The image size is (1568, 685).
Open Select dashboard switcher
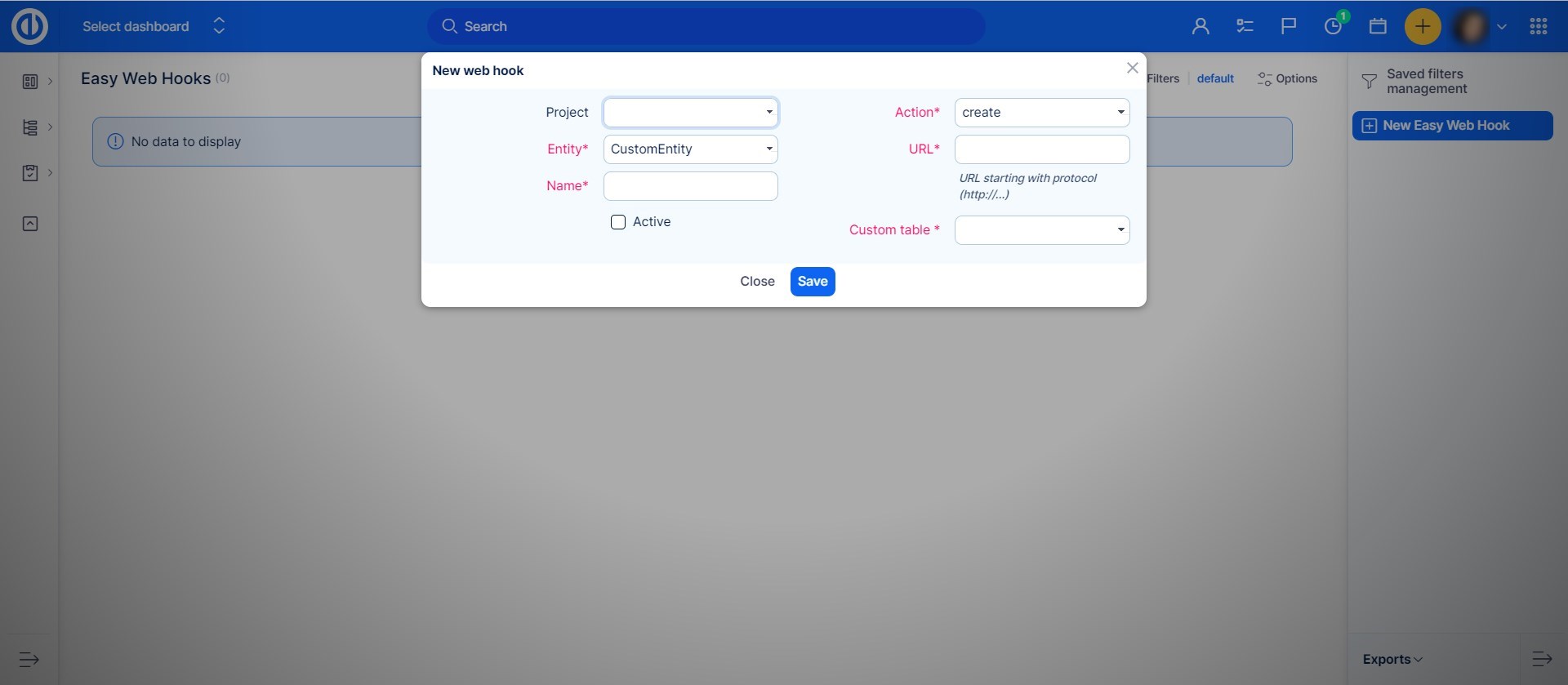click(153, 26)
